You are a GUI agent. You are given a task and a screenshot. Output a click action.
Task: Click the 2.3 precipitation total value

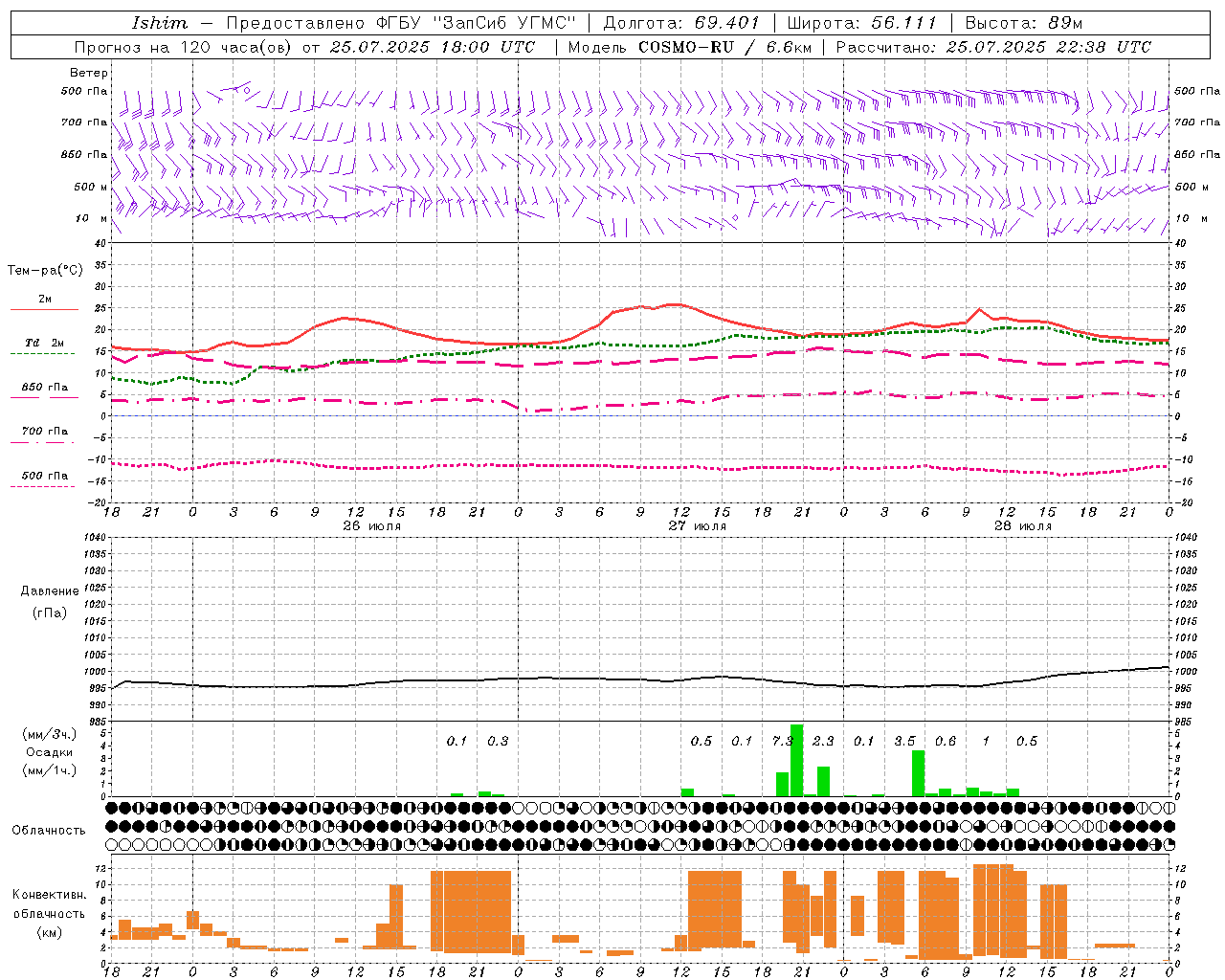tap(823, 741)
